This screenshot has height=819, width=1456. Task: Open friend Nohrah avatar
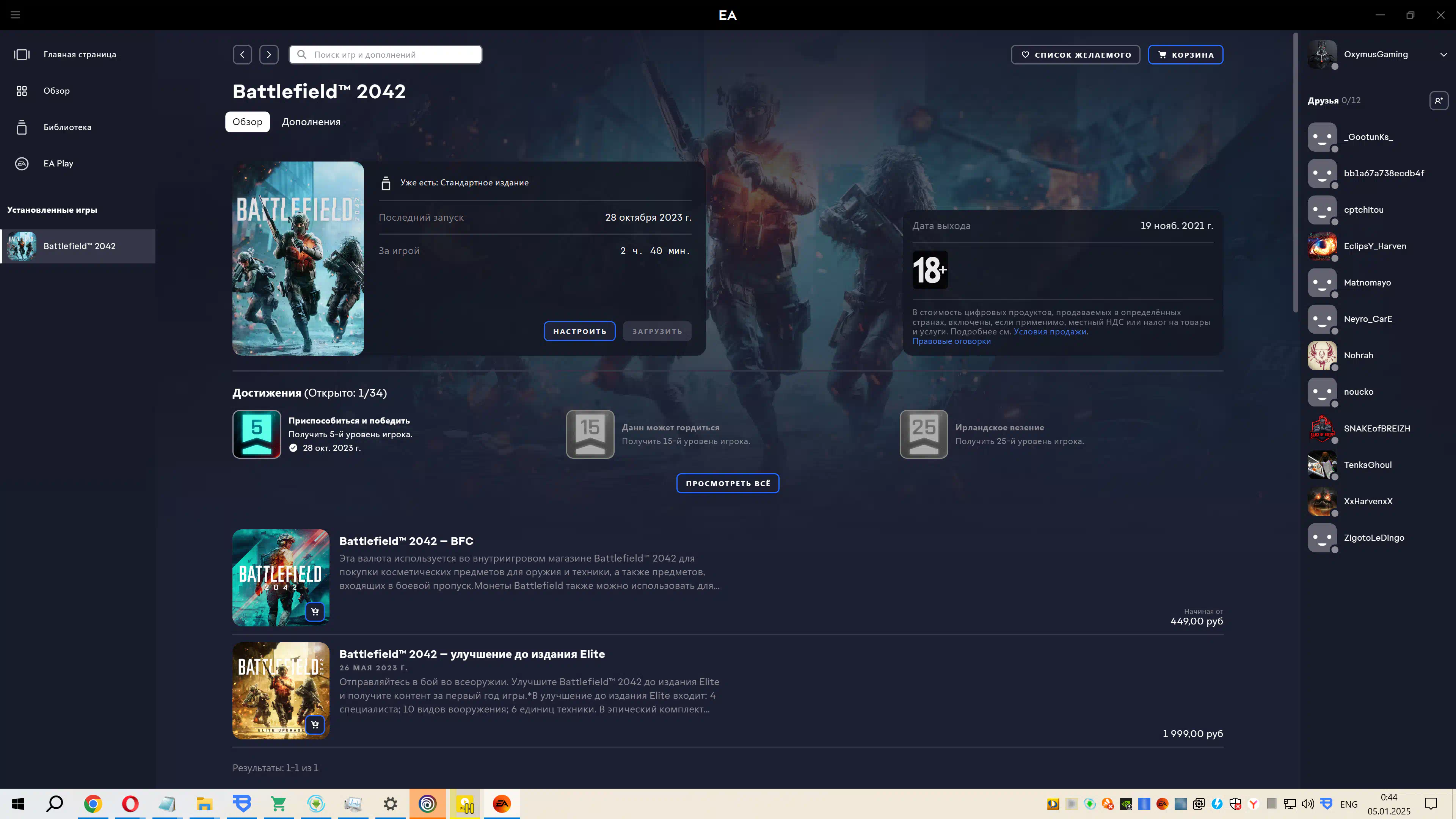coord(1322,356)
